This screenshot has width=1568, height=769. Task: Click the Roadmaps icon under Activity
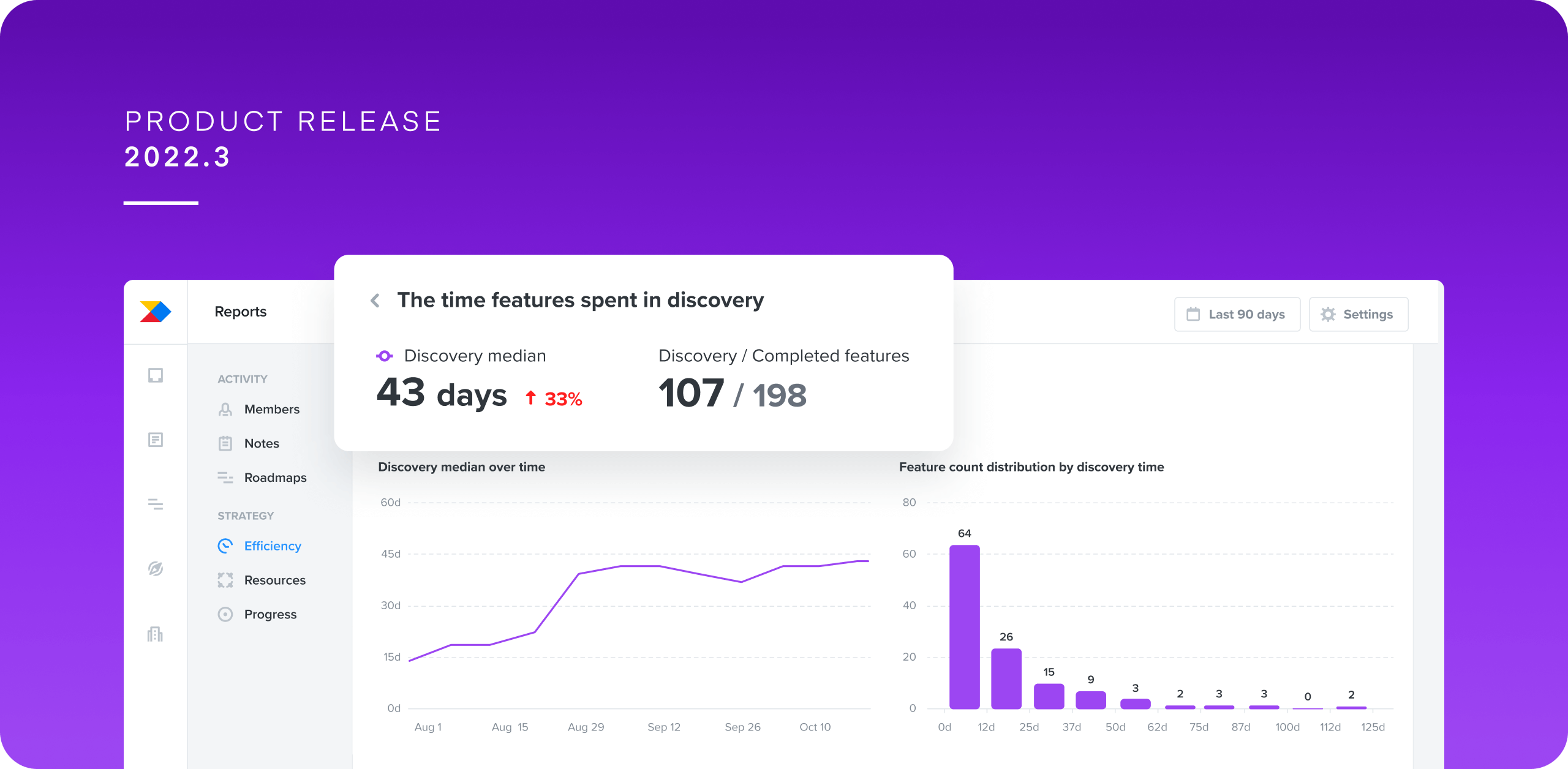coord(225,477)
